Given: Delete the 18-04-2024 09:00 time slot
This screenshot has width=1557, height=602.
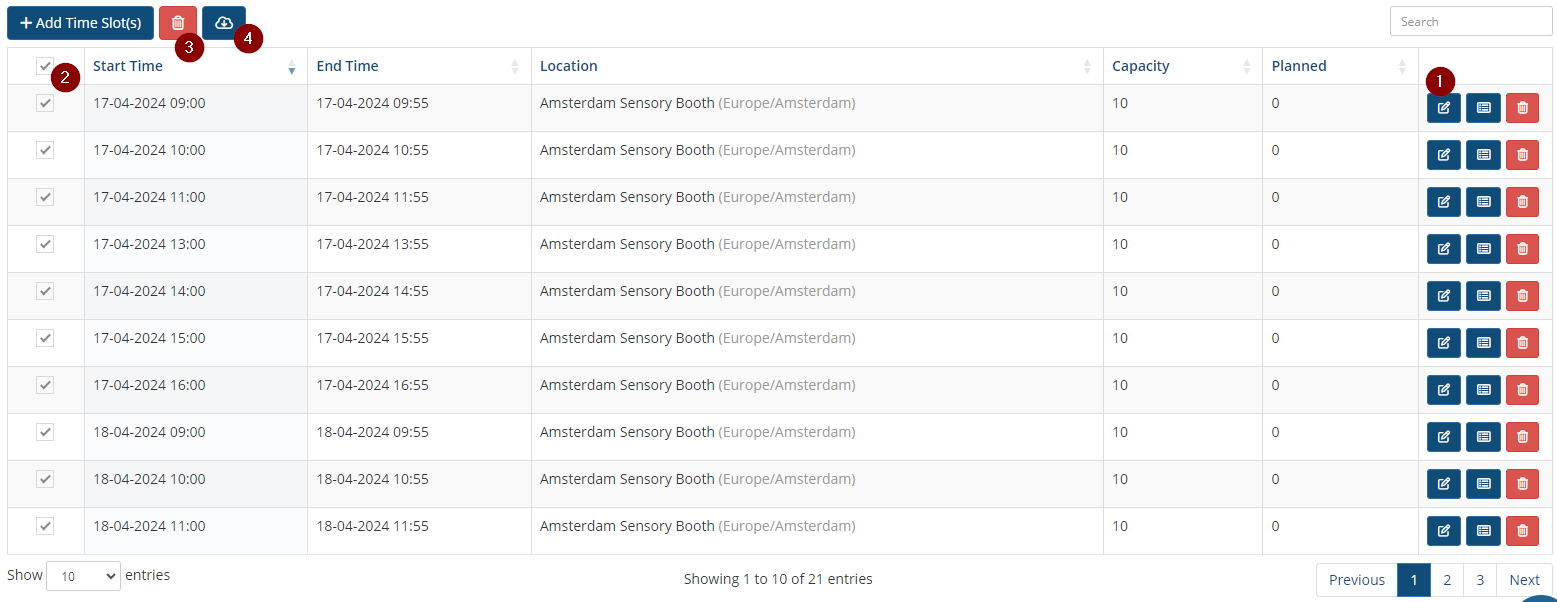Looking at the screenshot, I should (1522, 437).
